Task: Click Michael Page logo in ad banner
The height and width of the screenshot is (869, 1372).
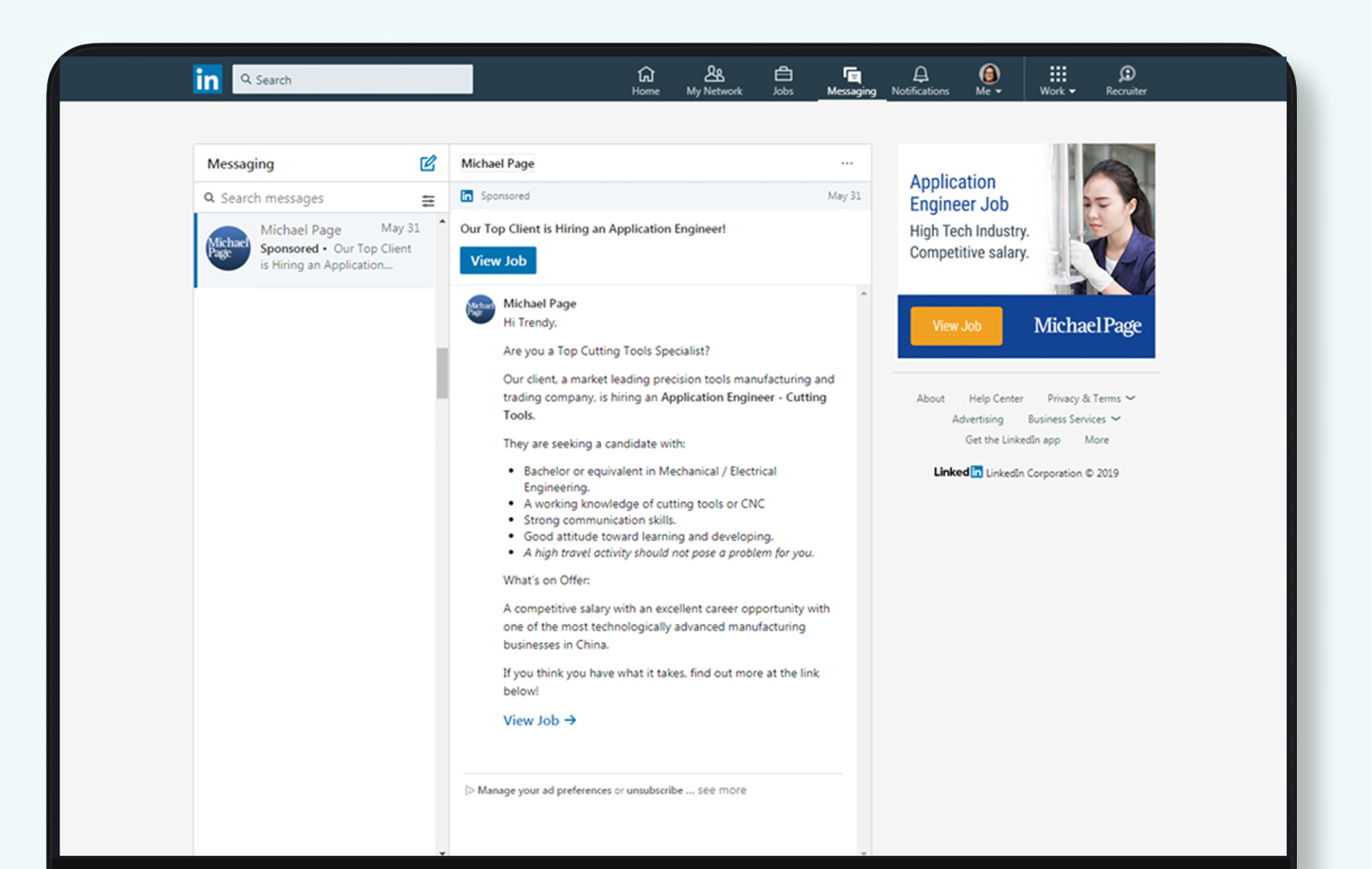Action: pos(1087,326)
